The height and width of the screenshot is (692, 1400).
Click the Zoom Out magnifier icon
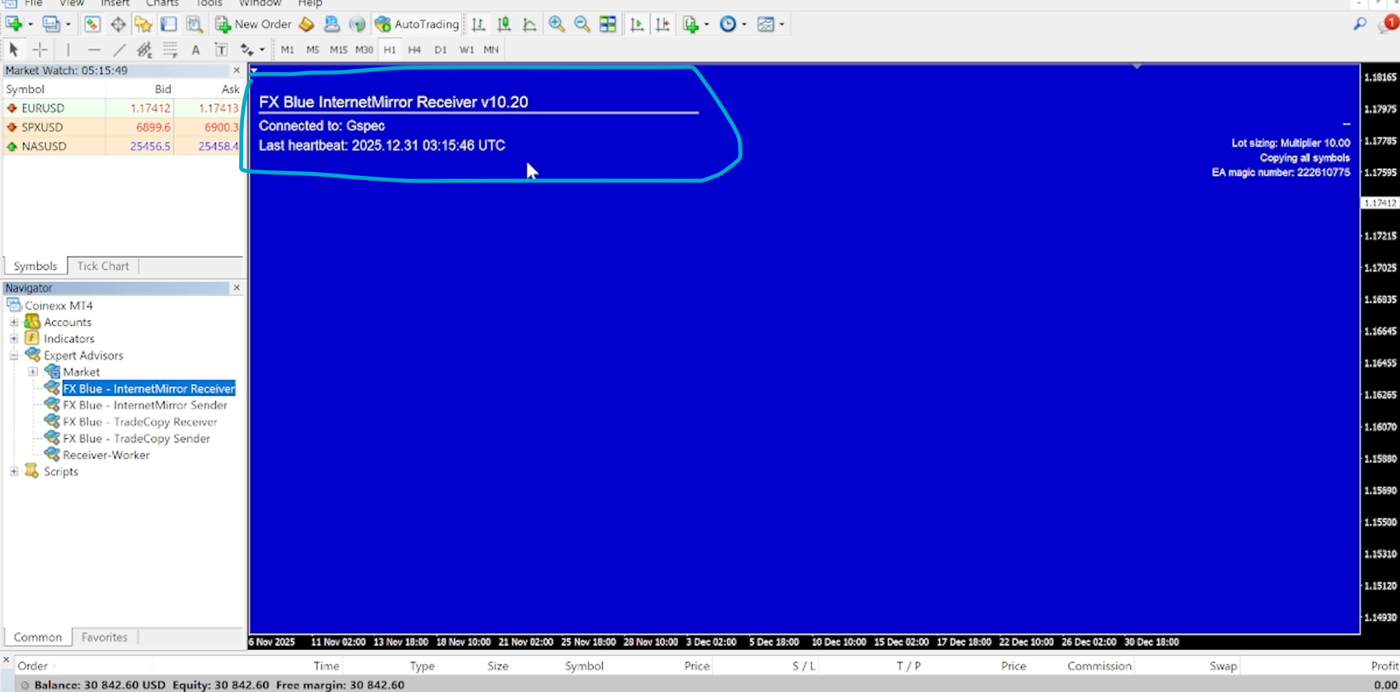click(581, 24)
